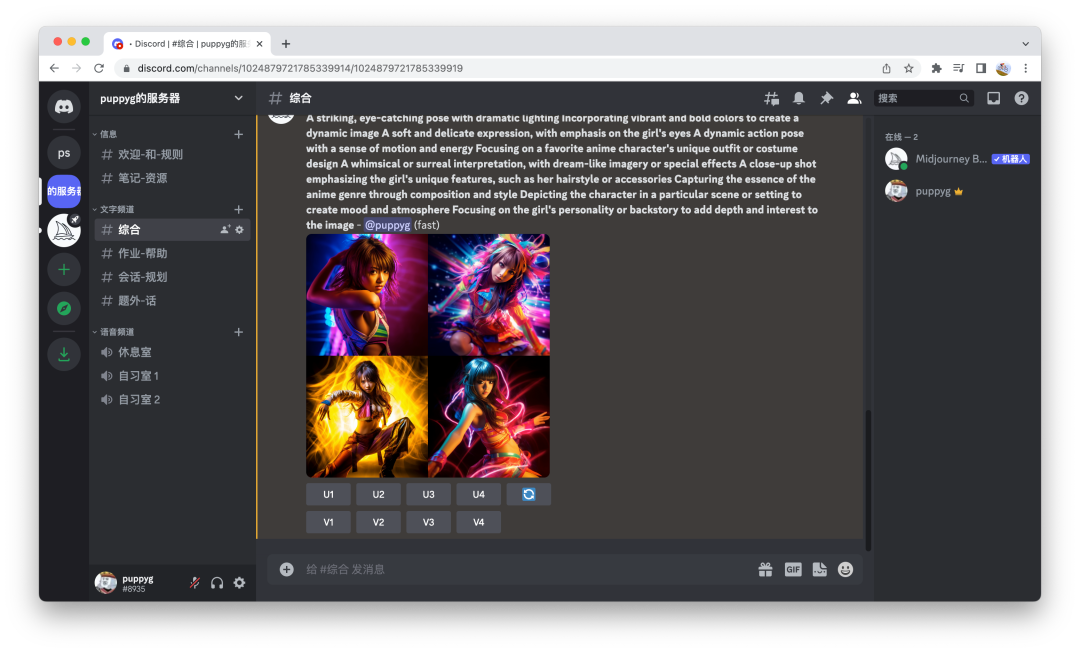Open the 作业-帮助 text channel

tap(142, 253)
